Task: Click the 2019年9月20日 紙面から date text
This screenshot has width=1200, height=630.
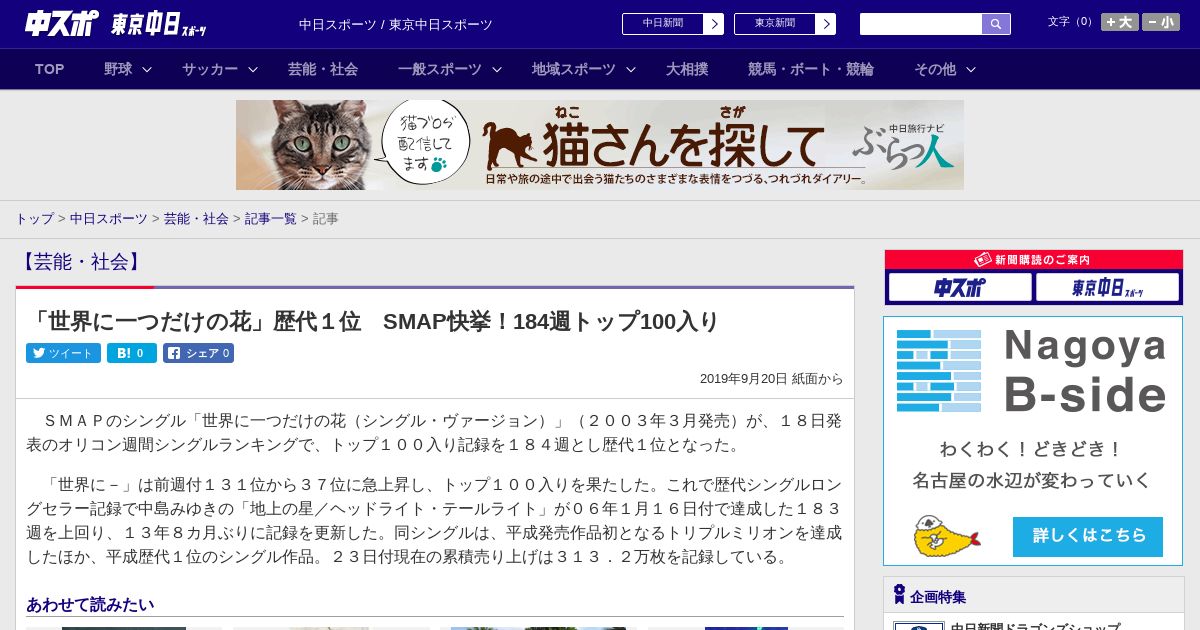Action: [x=772, y=379]
